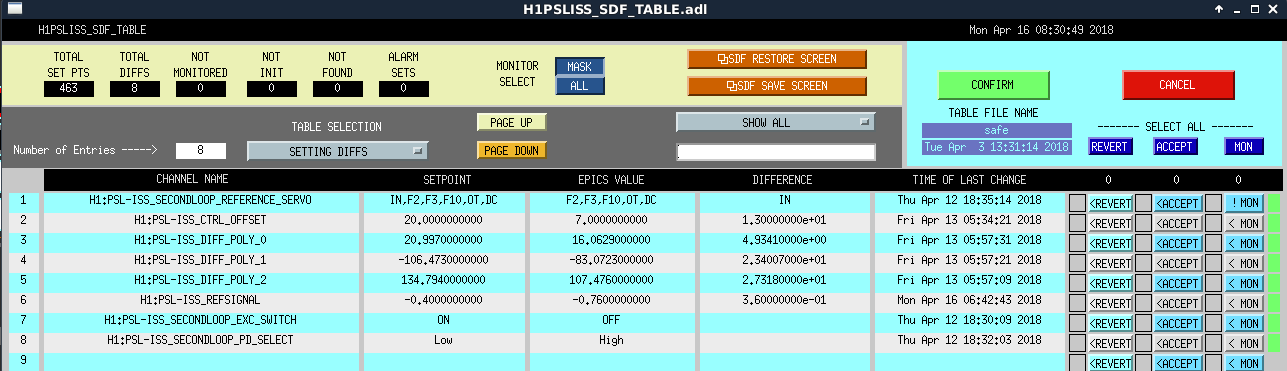The width and height of the screenshot is (1287, 371).
Task: Click the up-arrow shade icon in title bar
Action: (1220, 9)
